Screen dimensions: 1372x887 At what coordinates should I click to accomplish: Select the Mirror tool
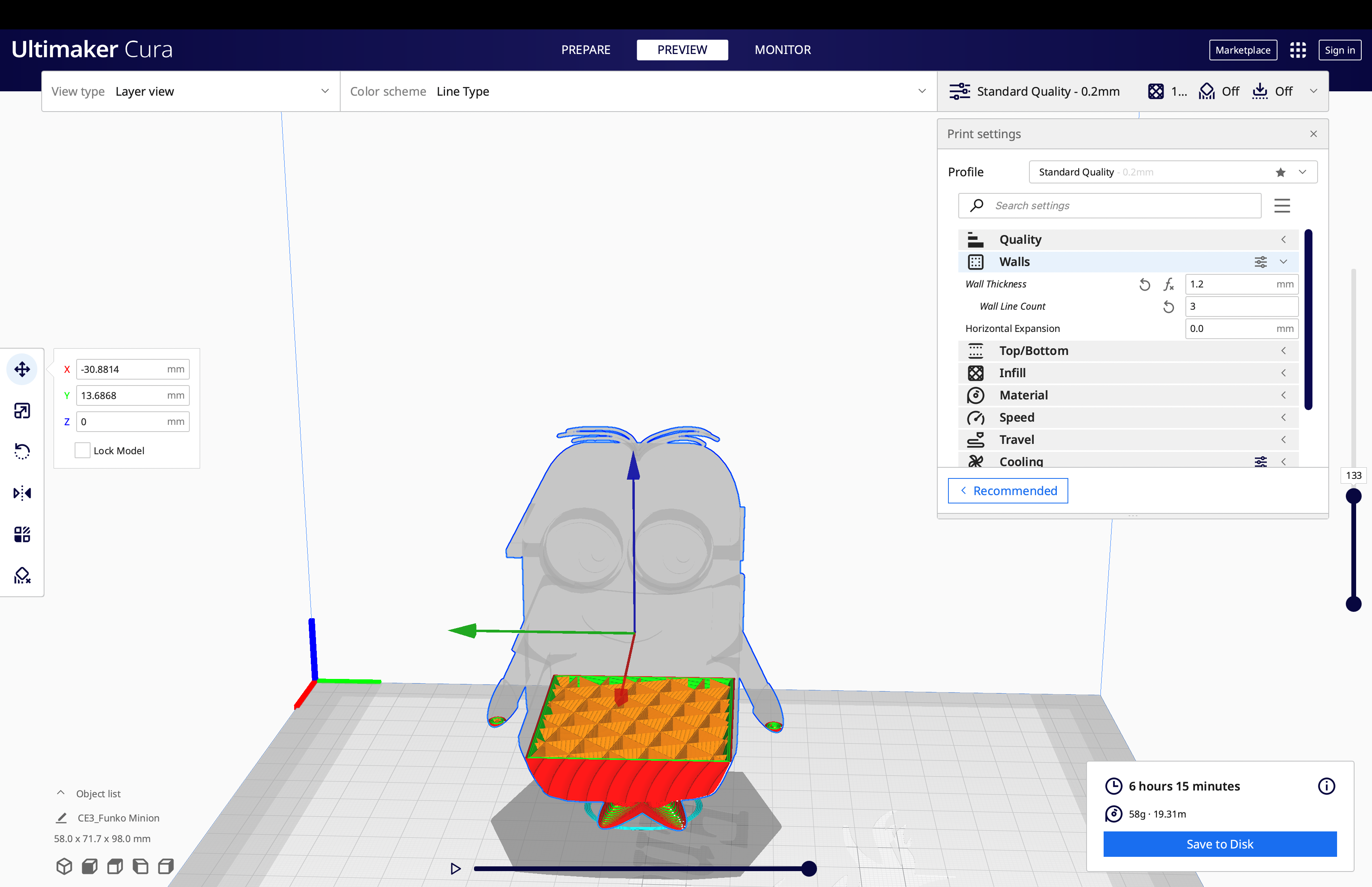pyautogui.click(x=22, y=493)
